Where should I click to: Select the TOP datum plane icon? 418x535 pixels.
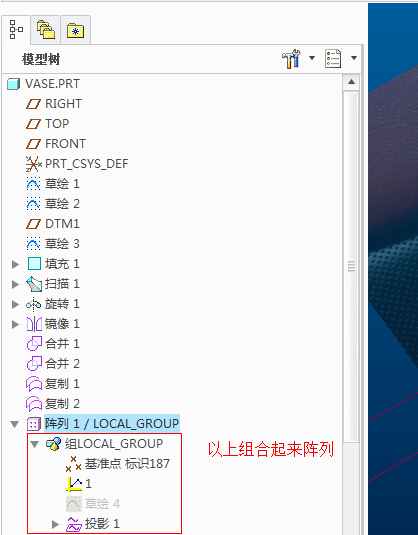coord(33,124)
